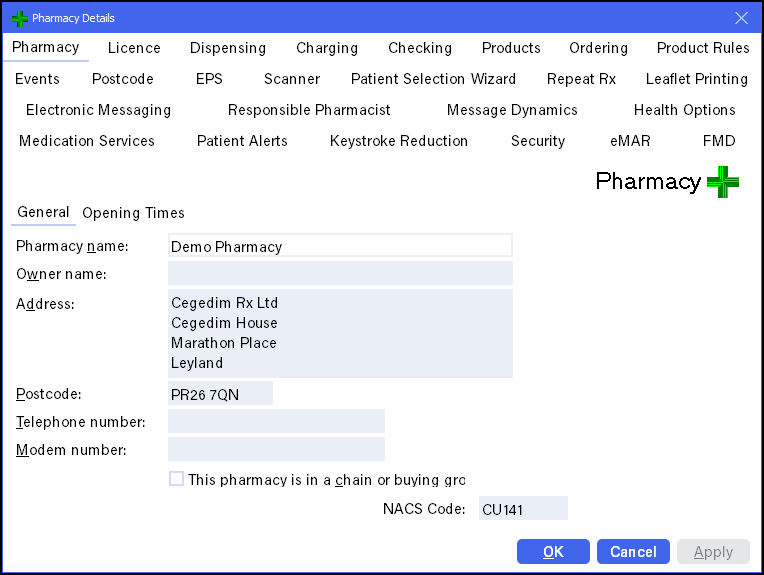Select the FMD tab
This screenshot has height=575, width=764.
point(719,141)
